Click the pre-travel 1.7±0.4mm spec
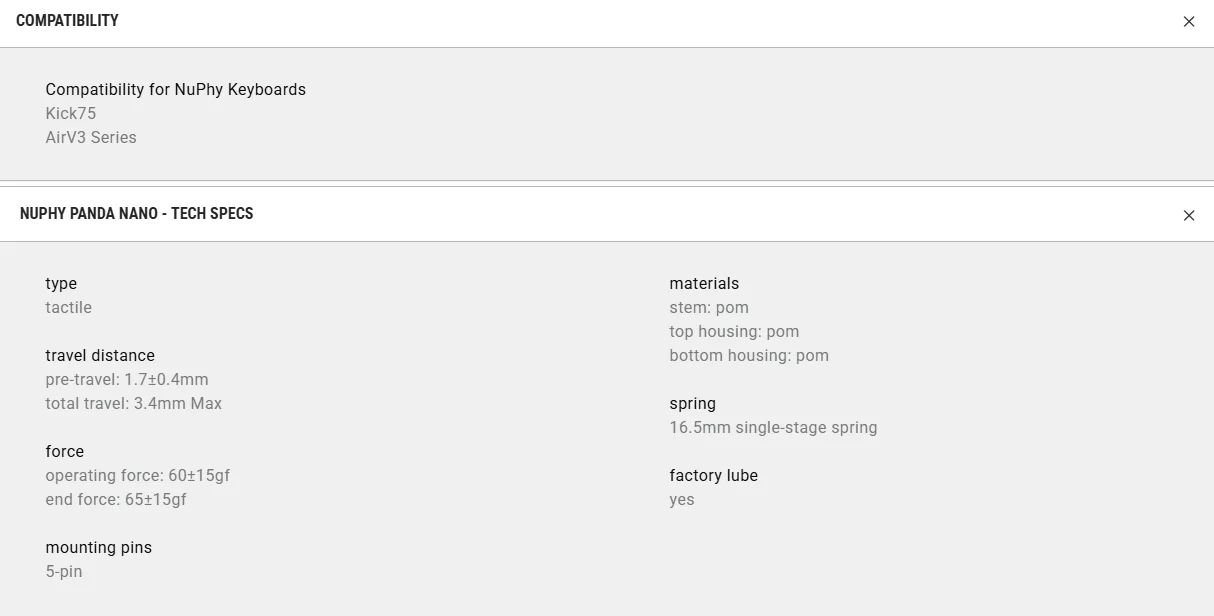1214x616 pixels. pos(127,379)
